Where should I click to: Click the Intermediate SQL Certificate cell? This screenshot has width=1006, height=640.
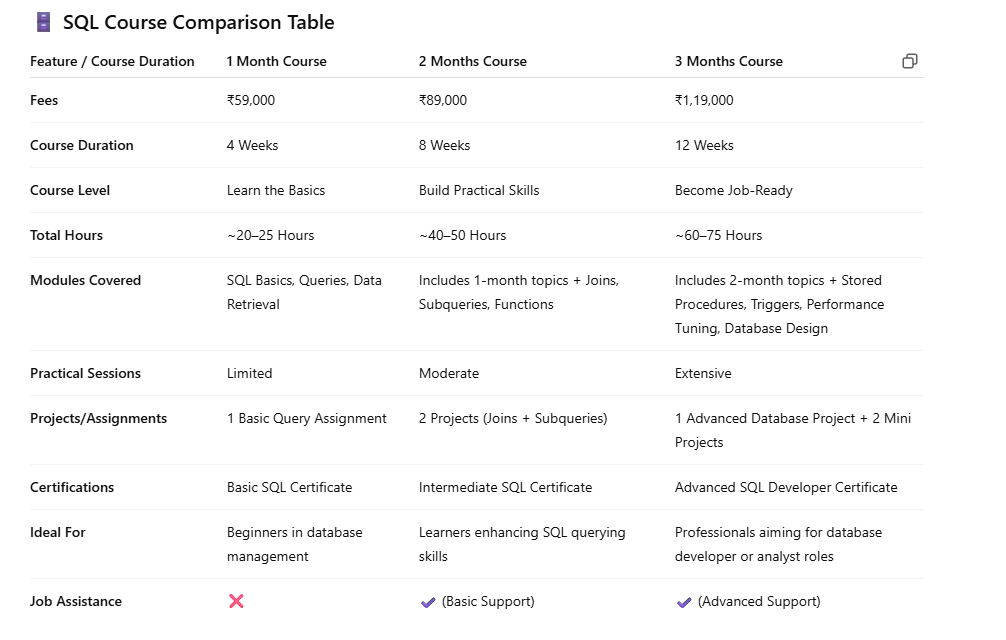[505, 487]
